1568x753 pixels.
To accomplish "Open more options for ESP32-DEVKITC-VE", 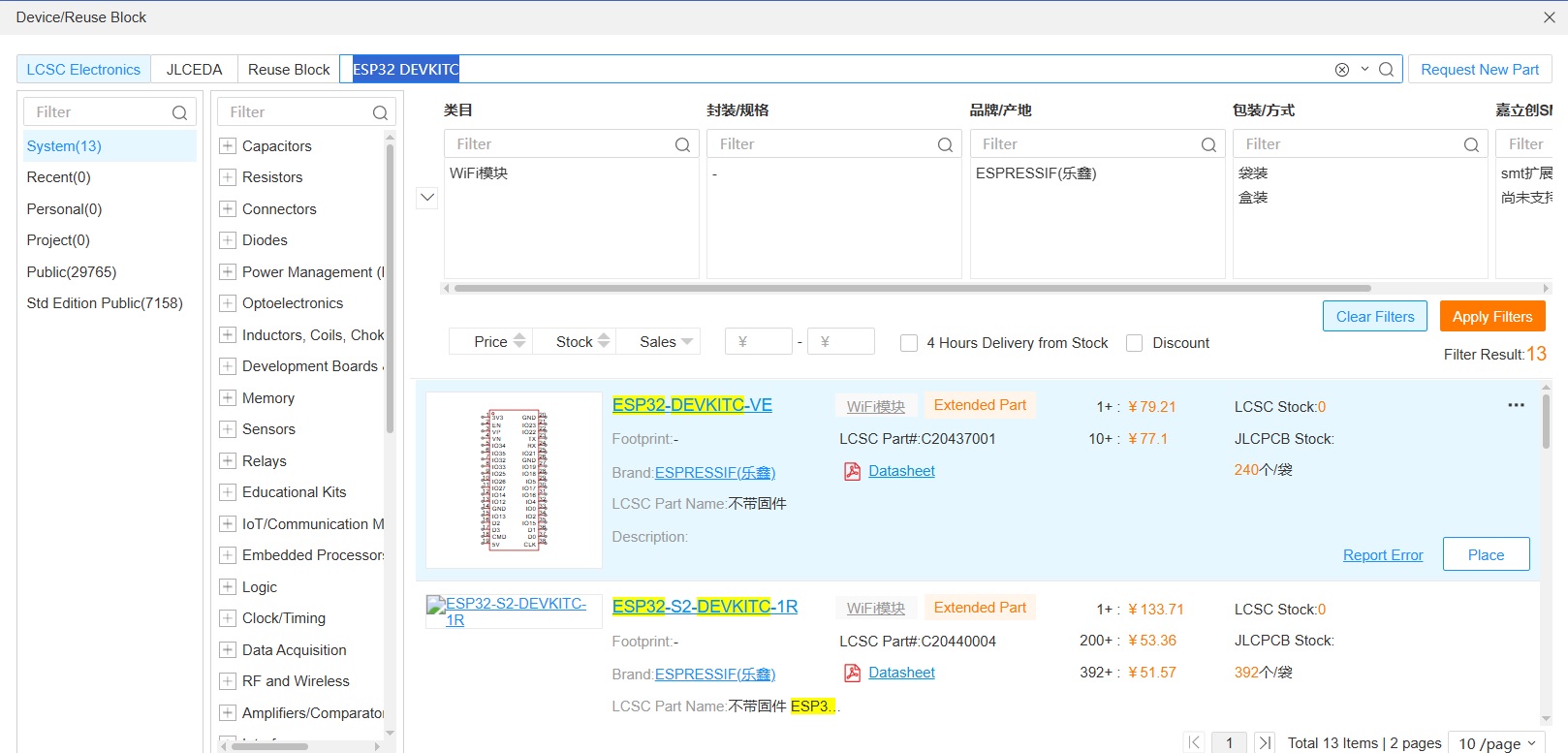I will click(x=1516, y=405).
